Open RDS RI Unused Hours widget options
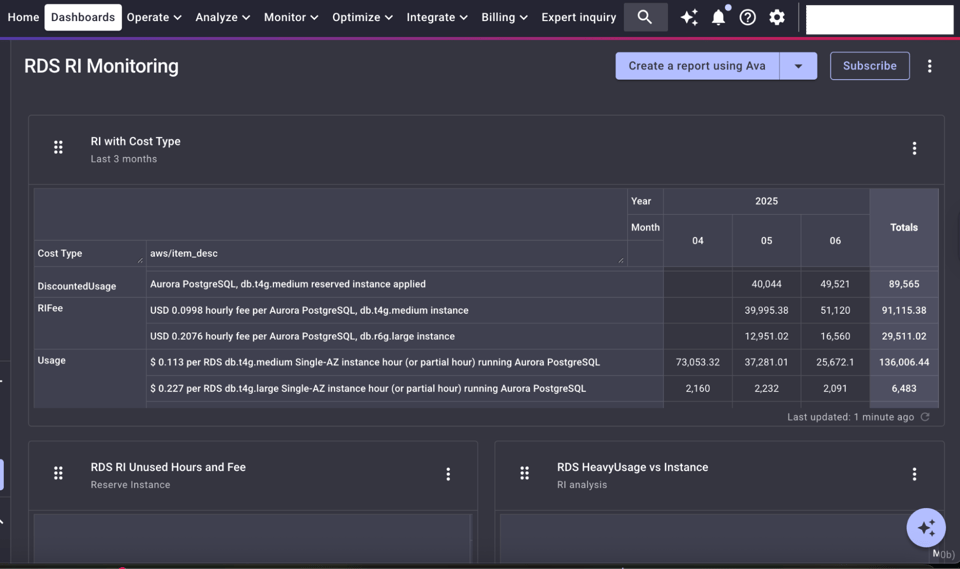 coord(448,474)
